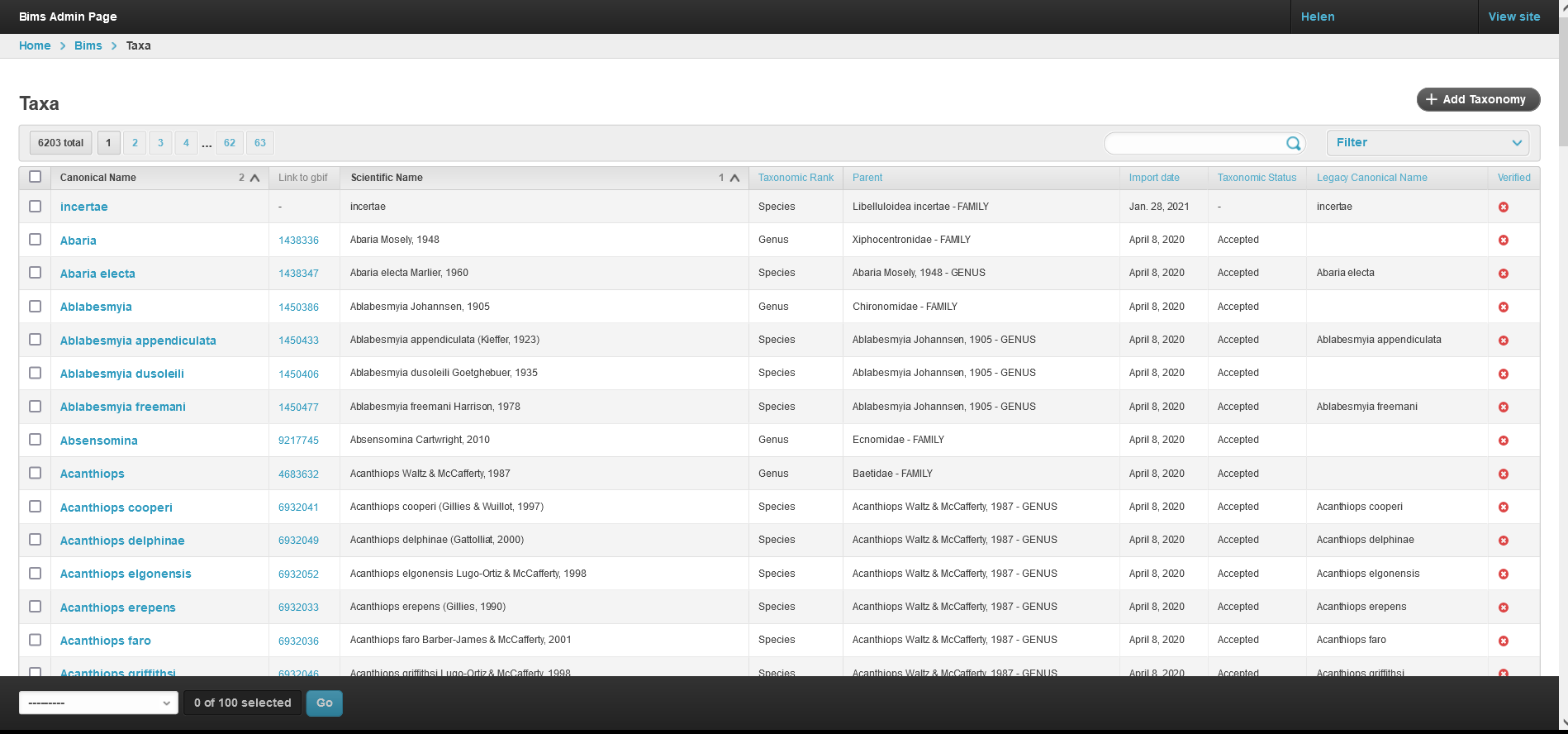Click the search input field
Image resolution: width=1568 pixels, height=734 pixels.
[1195, 144]
